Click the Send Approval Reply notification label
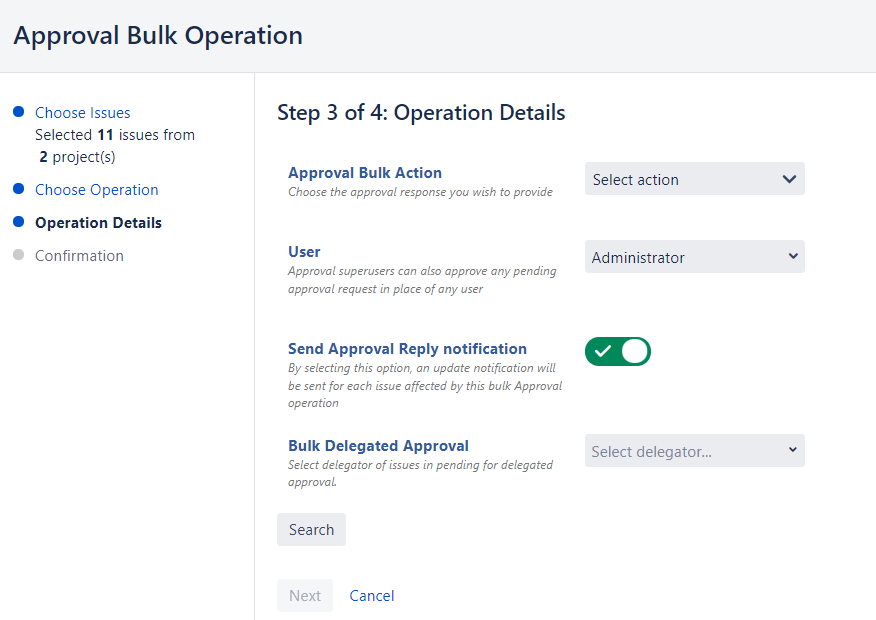 [x=407, y=349]
